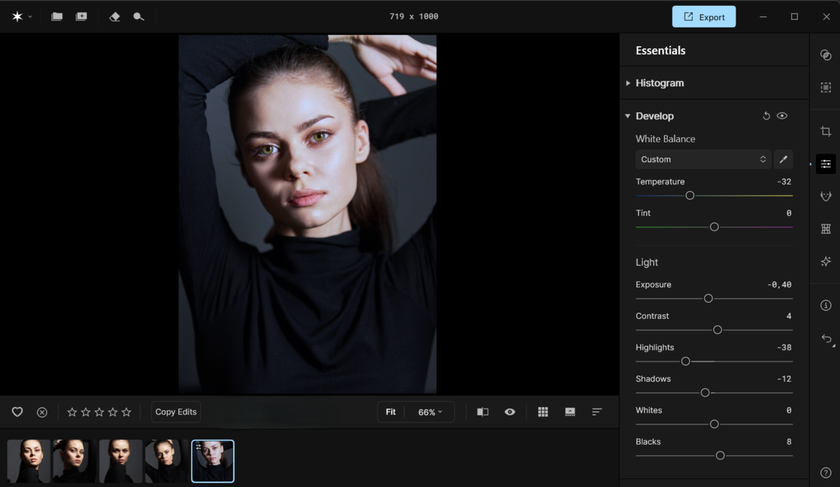Click the open folder icon
Screen dimensions: 840x487
point(57,17)
